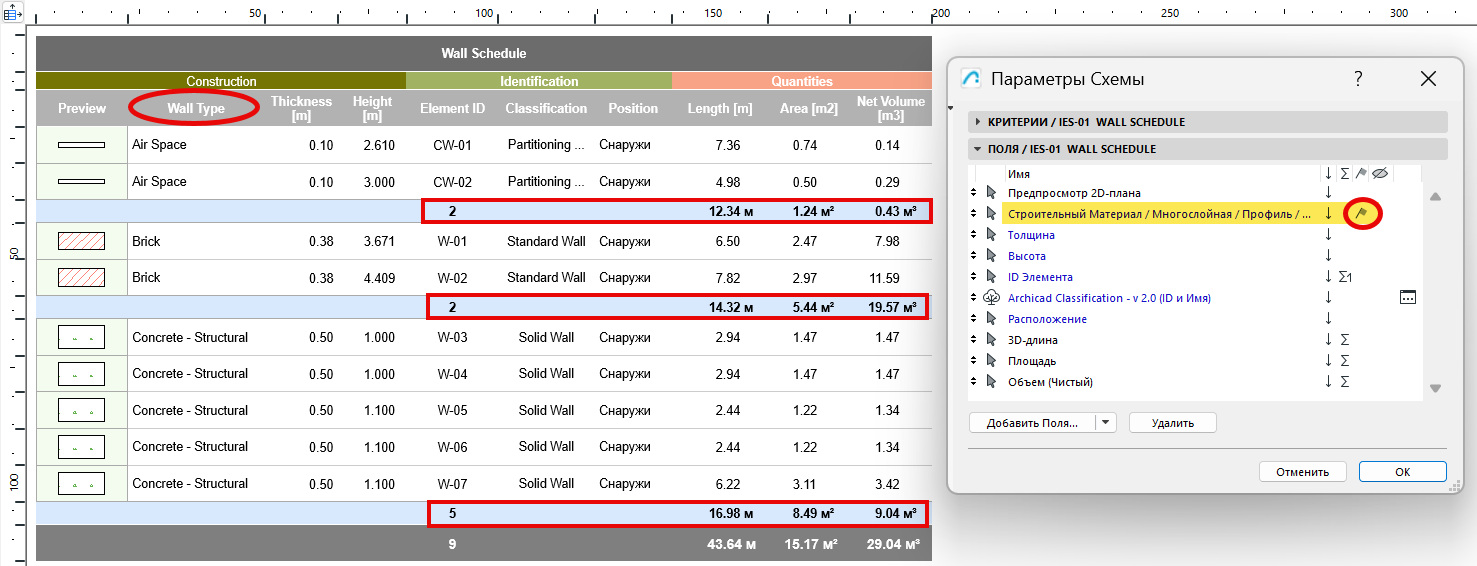
Task: Click the sort arrow for Толщина field
Action: coord(1329,235)
